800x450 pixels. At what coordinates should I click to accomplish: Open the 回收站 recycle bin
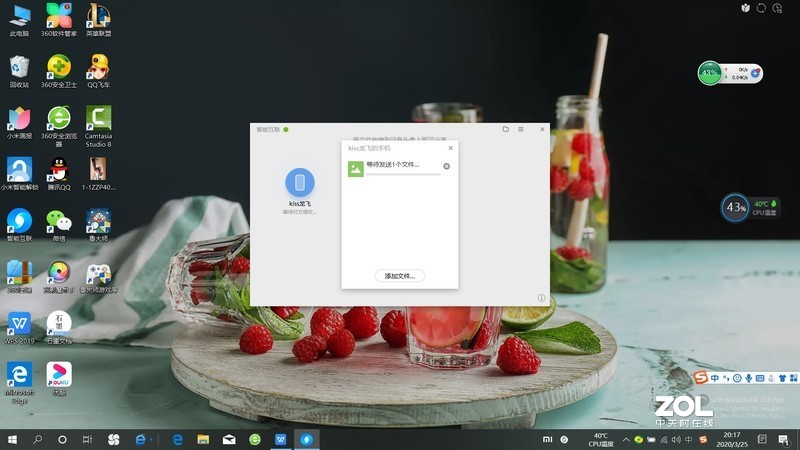pyautogui.click(x=19, y=71)
